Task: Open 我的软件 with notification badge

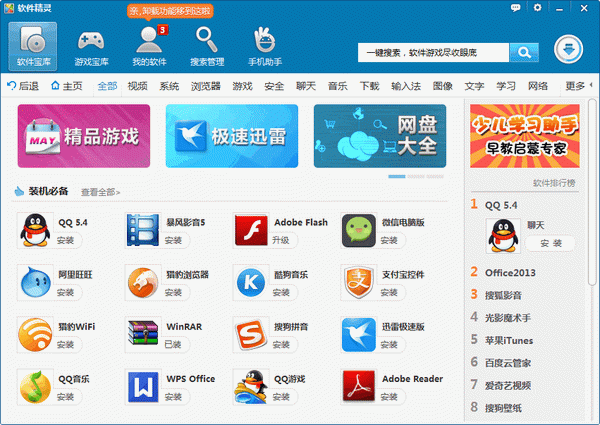Action: (149, 46)
